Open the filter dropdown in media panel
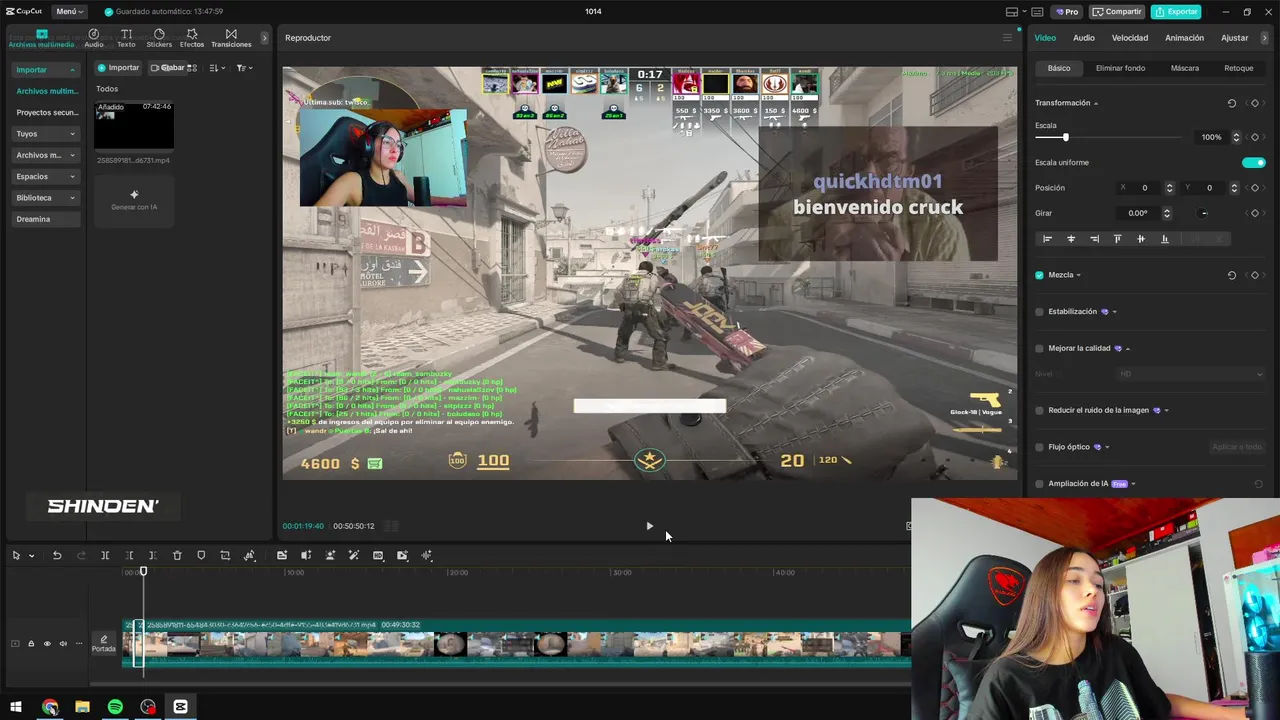 click(244, 68)
